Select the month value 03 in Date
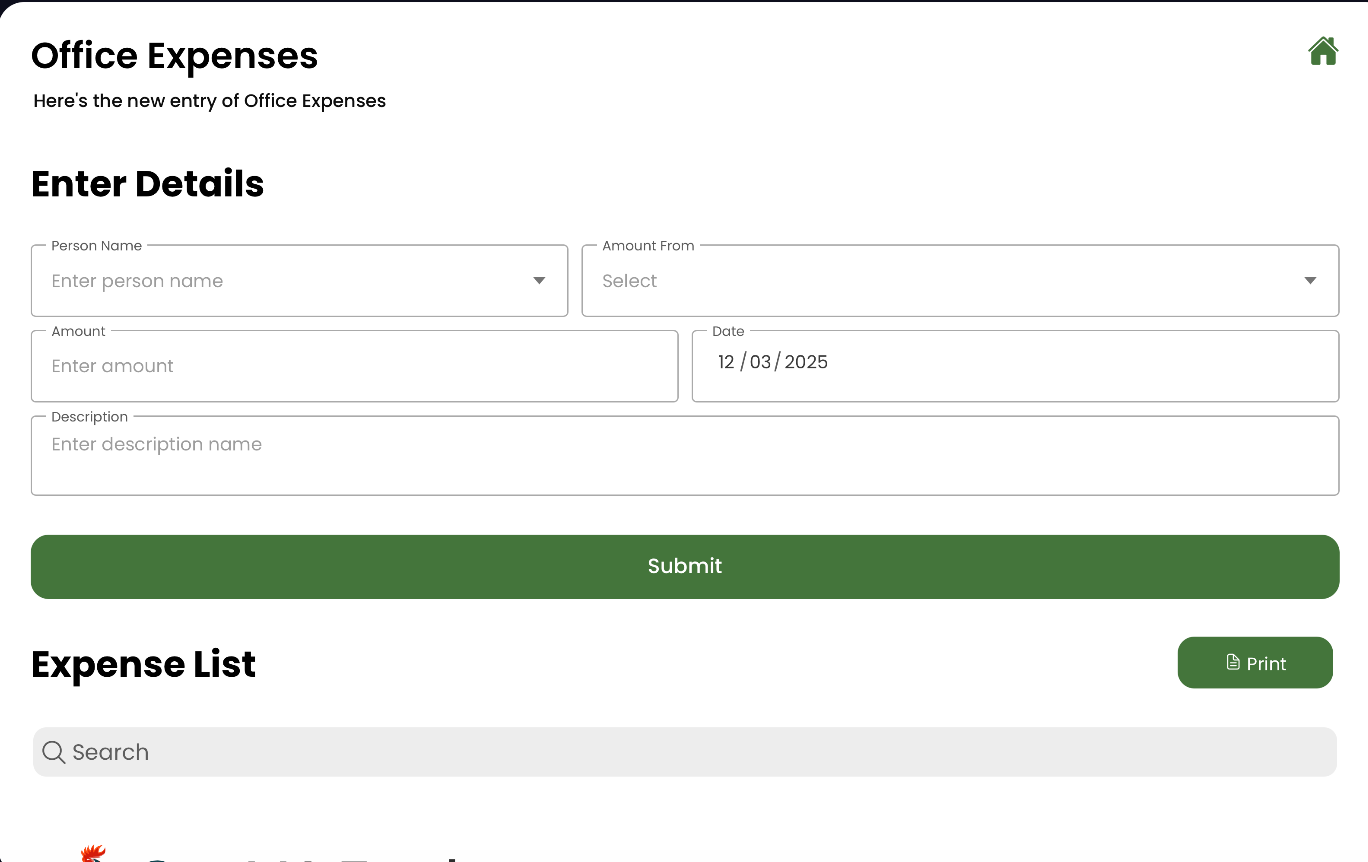 [x=760, y=362]
